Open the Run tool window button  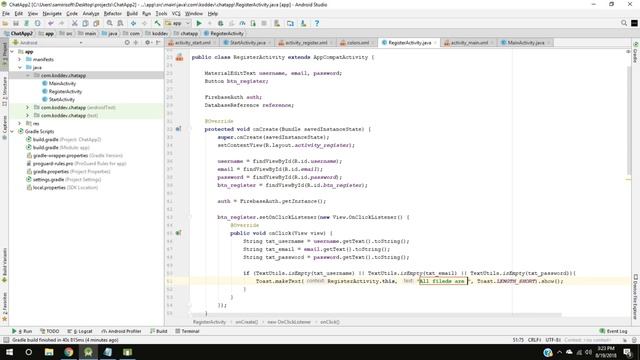point(22,331)
